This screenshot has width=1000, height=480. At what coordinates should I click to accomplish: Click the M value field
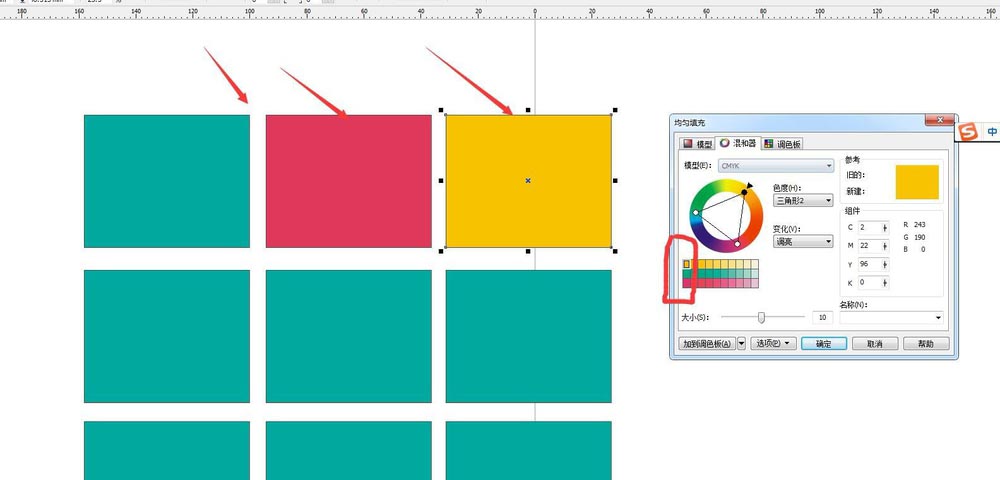click(x=869, y=246)
